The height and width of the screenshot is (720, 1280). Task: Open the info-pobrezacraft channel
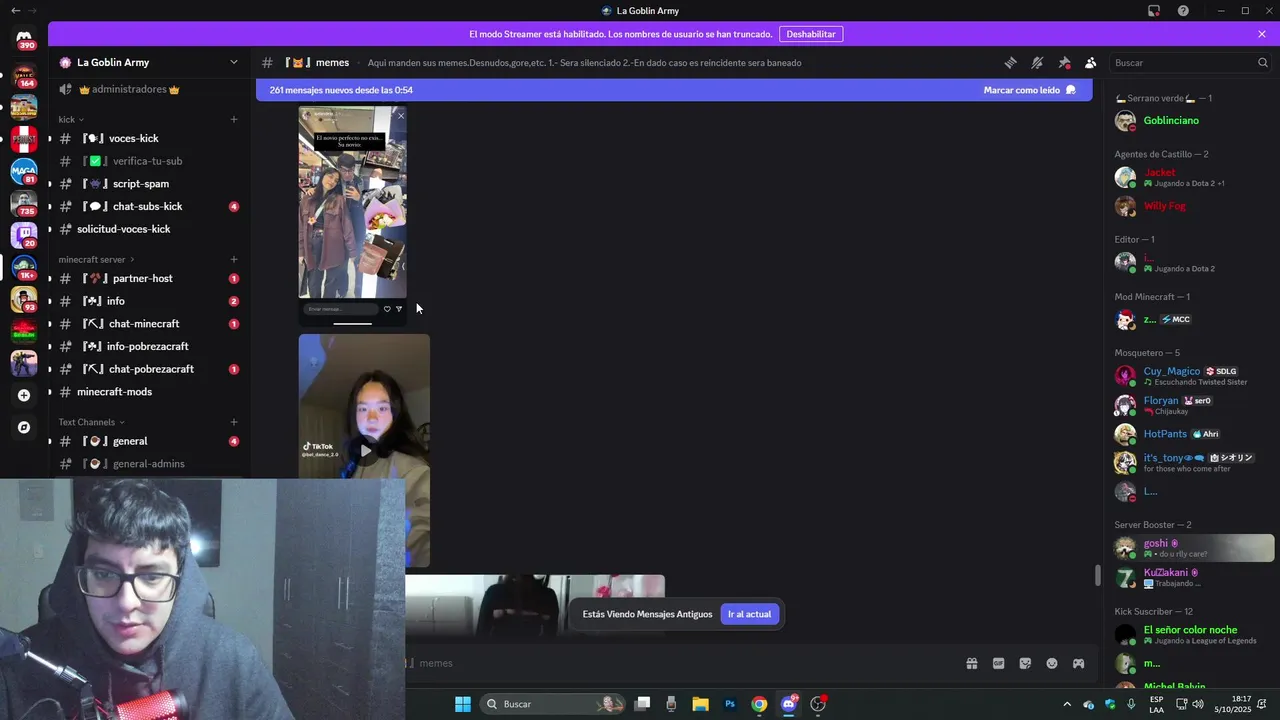148,346
